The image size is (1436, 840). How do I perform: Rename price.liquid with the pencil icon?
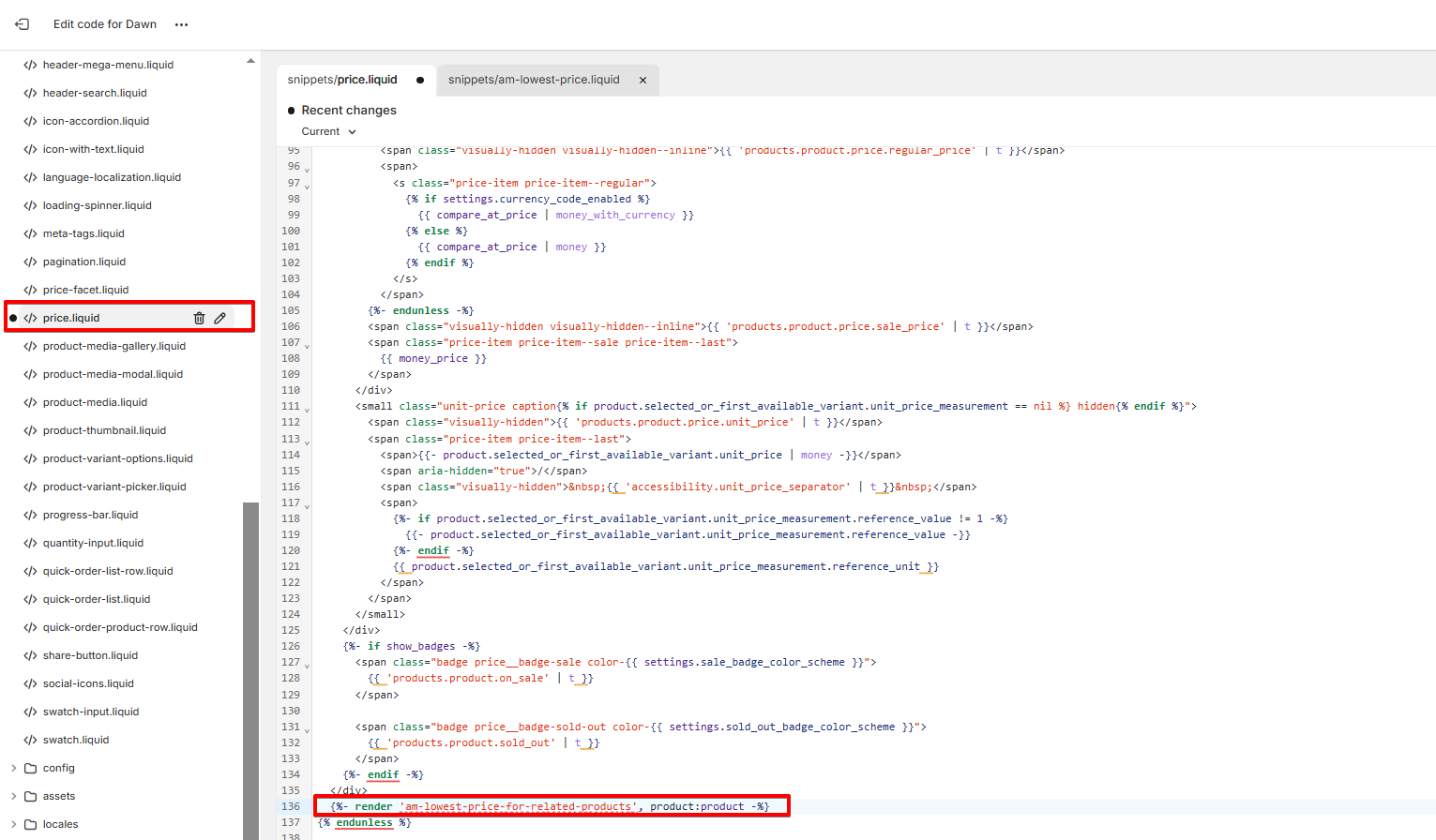(220, 318)
